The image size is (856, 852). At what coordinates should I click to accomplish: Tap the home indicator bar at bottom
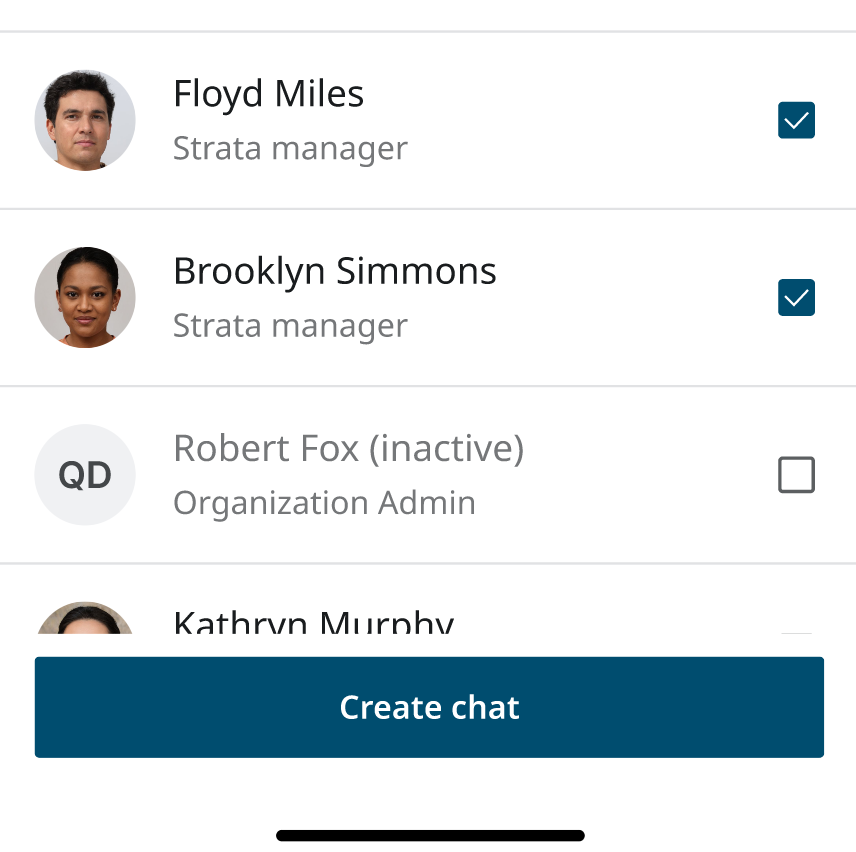pyautogui.click(x=430, y=836)
